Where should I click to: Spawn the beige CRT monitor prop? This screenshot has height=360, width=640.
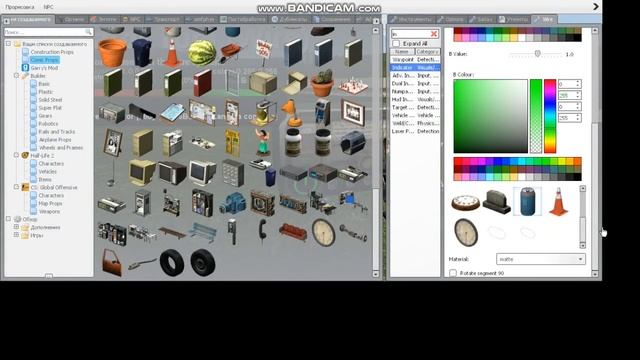click(142, 173)
